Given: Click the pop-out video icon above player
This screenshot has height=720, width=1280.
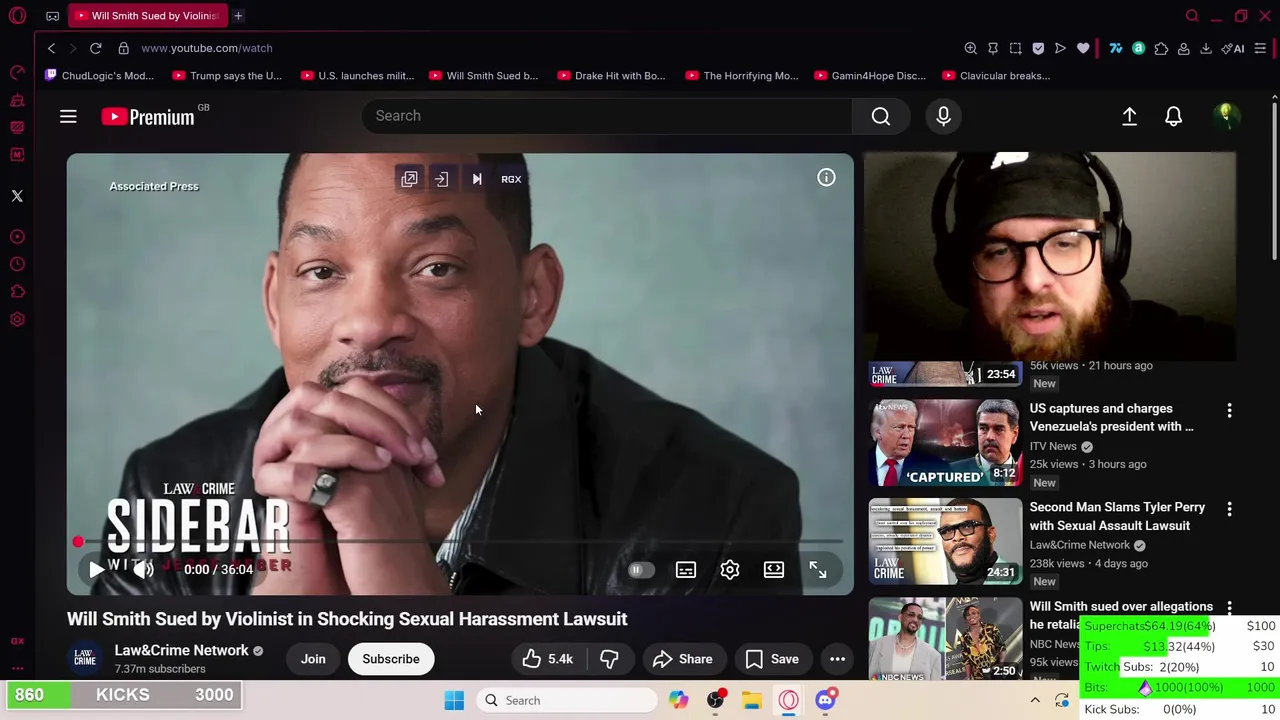Looking at the screenshot, I should (409, 179).
